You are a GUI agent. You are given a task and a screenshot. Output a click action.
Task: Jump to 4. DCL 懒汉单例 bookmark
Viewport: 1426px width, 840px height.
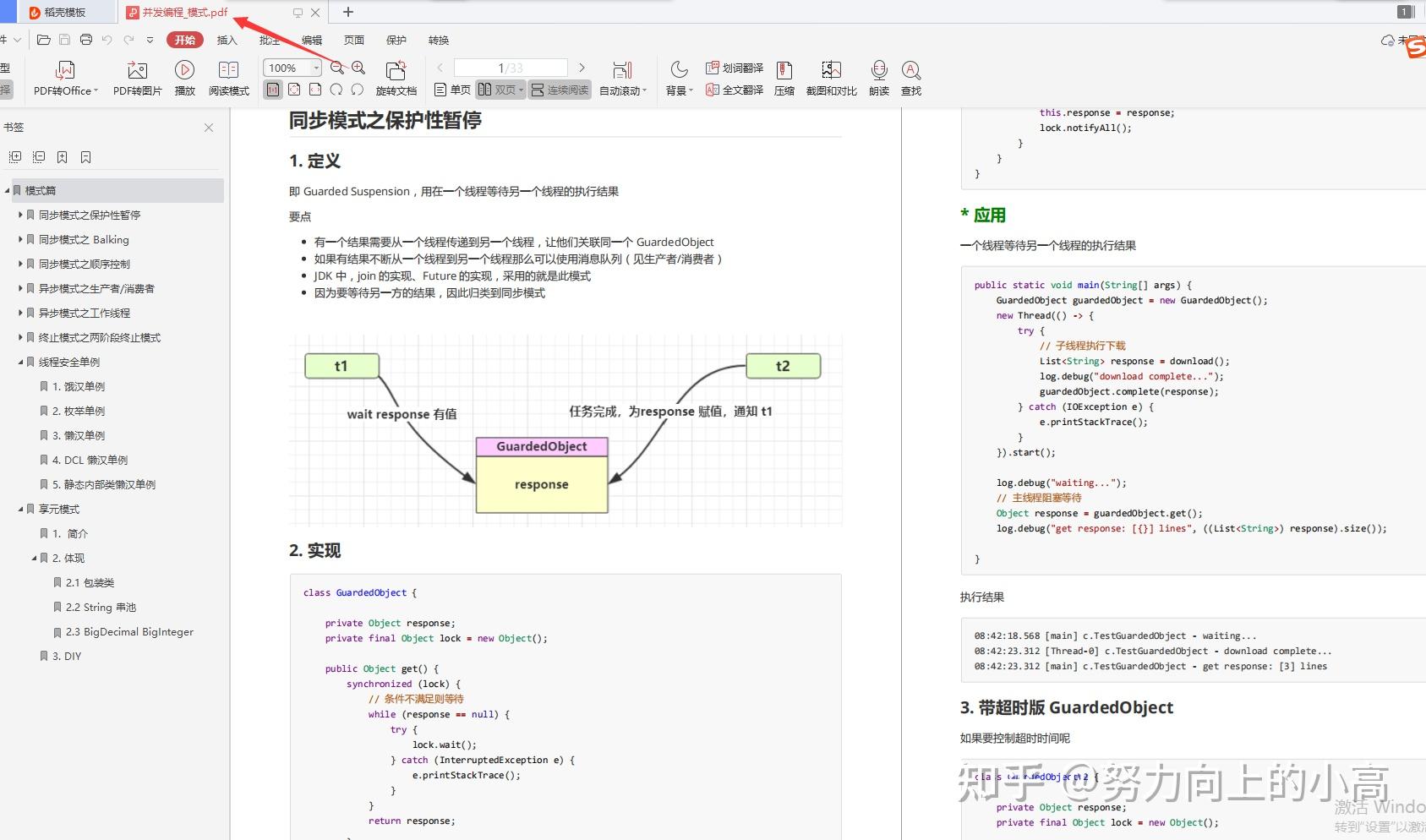pos(90,461)
